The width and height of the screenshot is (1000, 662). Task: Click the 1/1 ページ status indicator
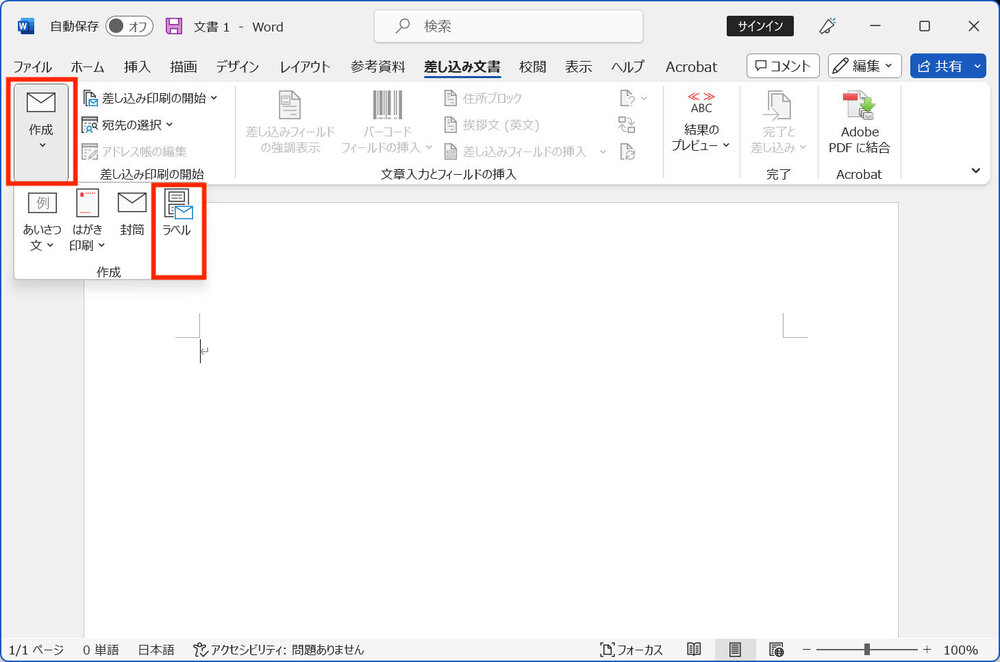(x=36, y=650)
